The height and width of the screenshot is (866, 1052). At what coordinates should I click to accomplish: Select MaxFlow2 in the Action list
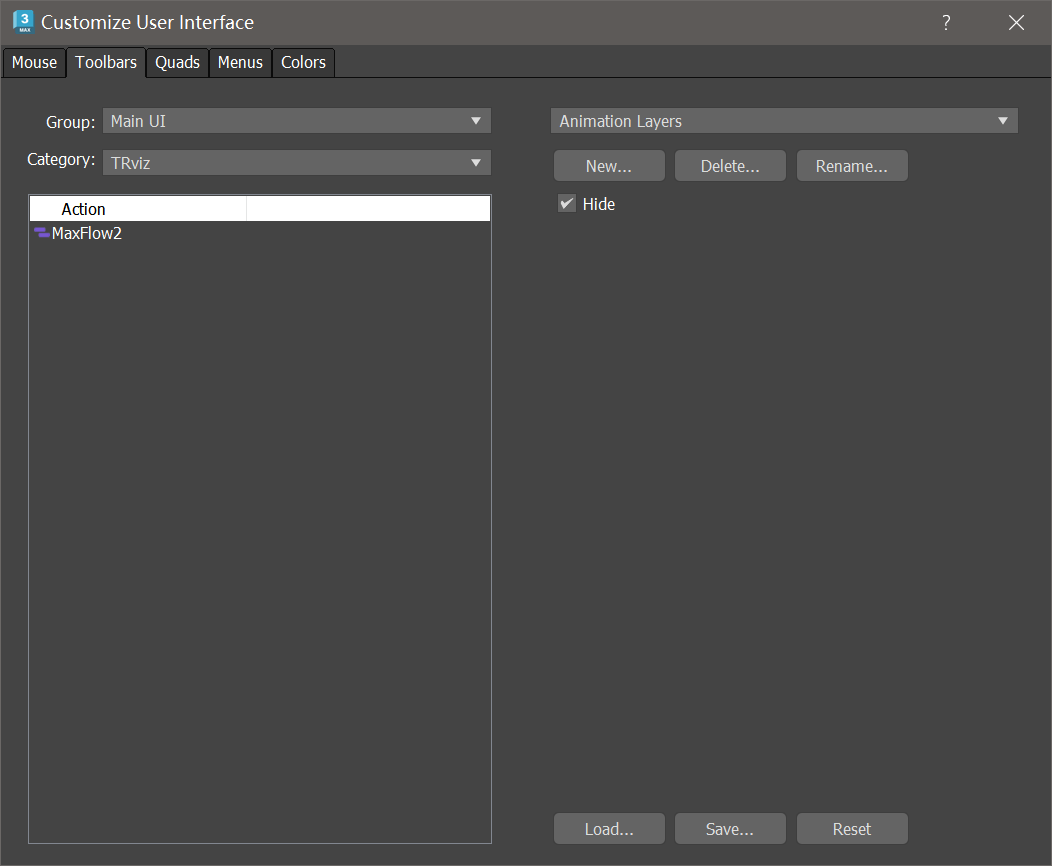(x=87, y=233)
